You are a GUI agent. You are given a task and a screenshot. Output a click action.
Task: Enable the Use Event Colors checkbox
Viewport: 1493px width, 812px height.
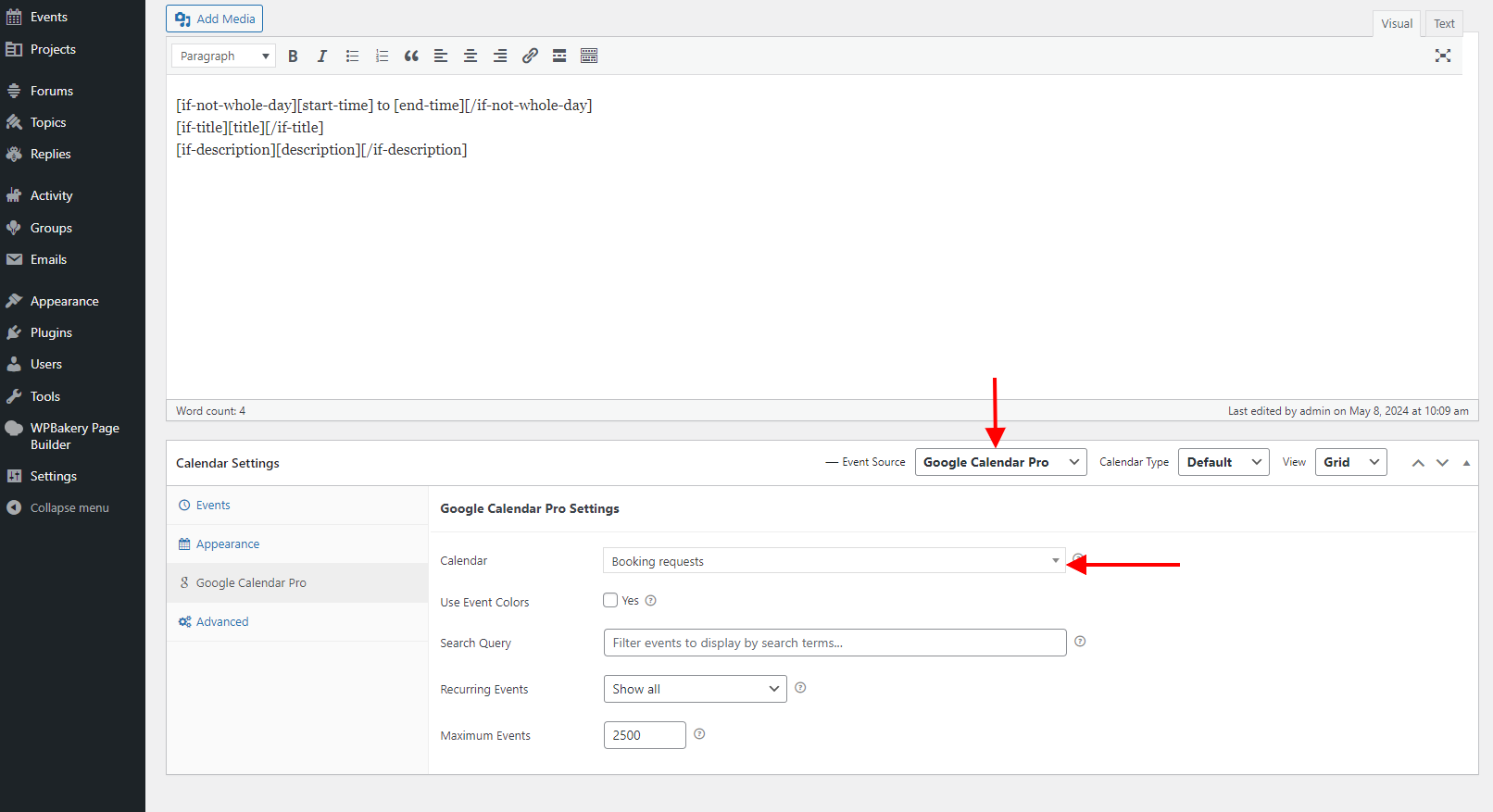tap(610, 600)
